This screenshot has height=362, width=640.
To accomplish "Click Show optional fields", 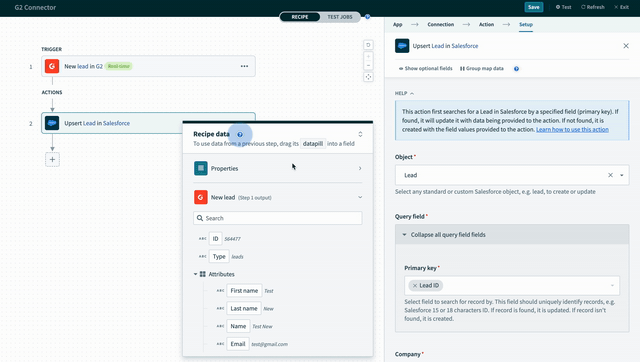I will (x=425, y=69).
